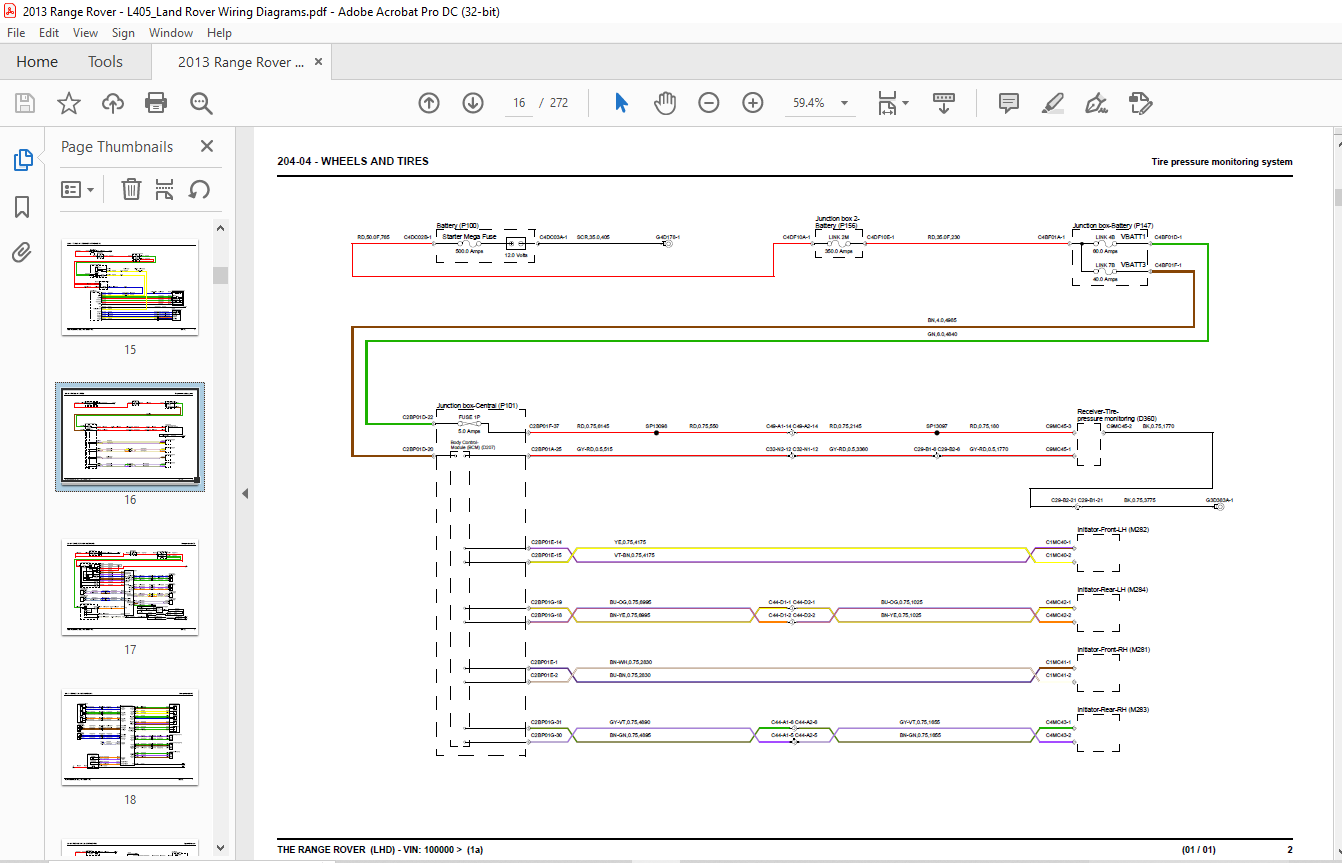Viewport: 1342px width, 863px height.
Task: Activate the hand pan tool
Action: 665,103
